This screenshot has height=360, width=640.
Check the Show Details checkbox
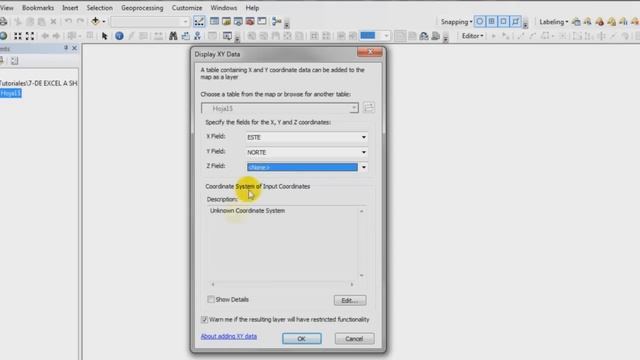pyautogui.click(x=211, y=299)
